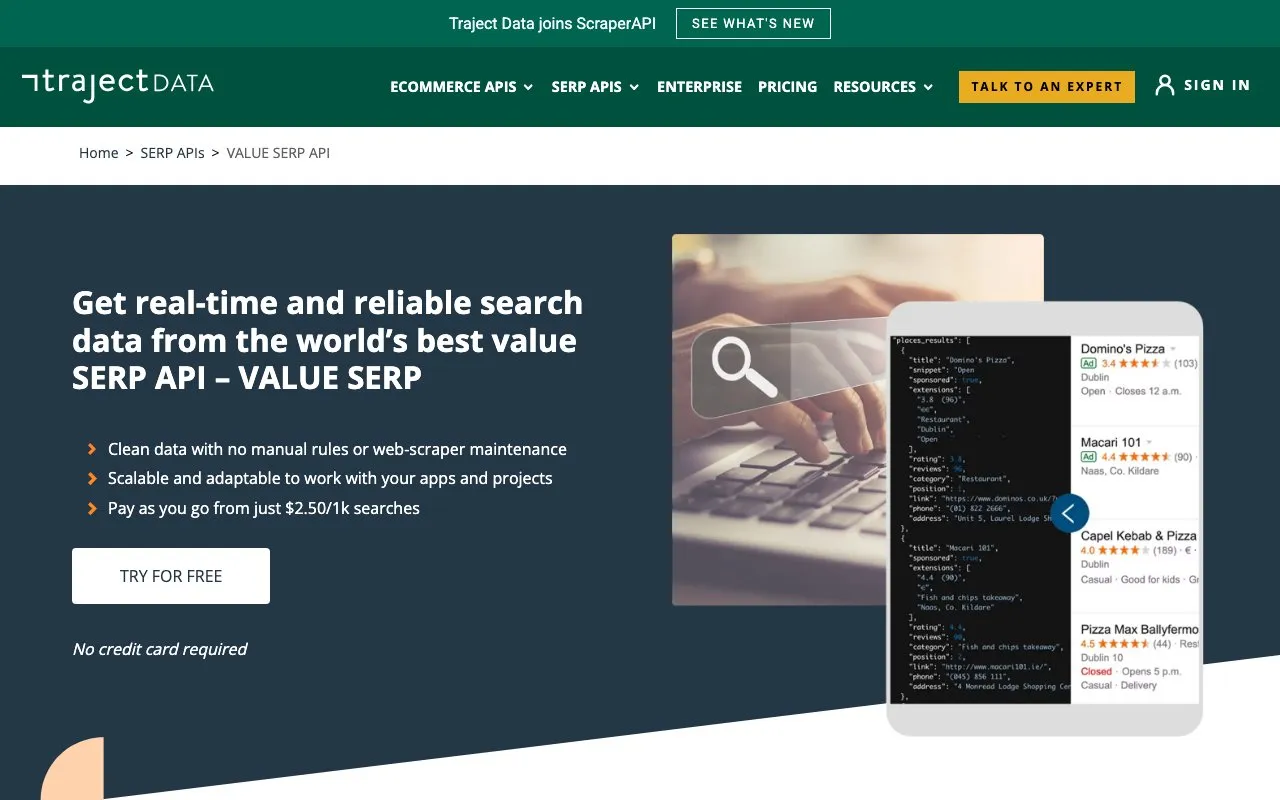The height and width of the screenshot is (800, 1280).
Task: Click the previous-slide arrow on the phone mockup
Action: coord(1069,513)
